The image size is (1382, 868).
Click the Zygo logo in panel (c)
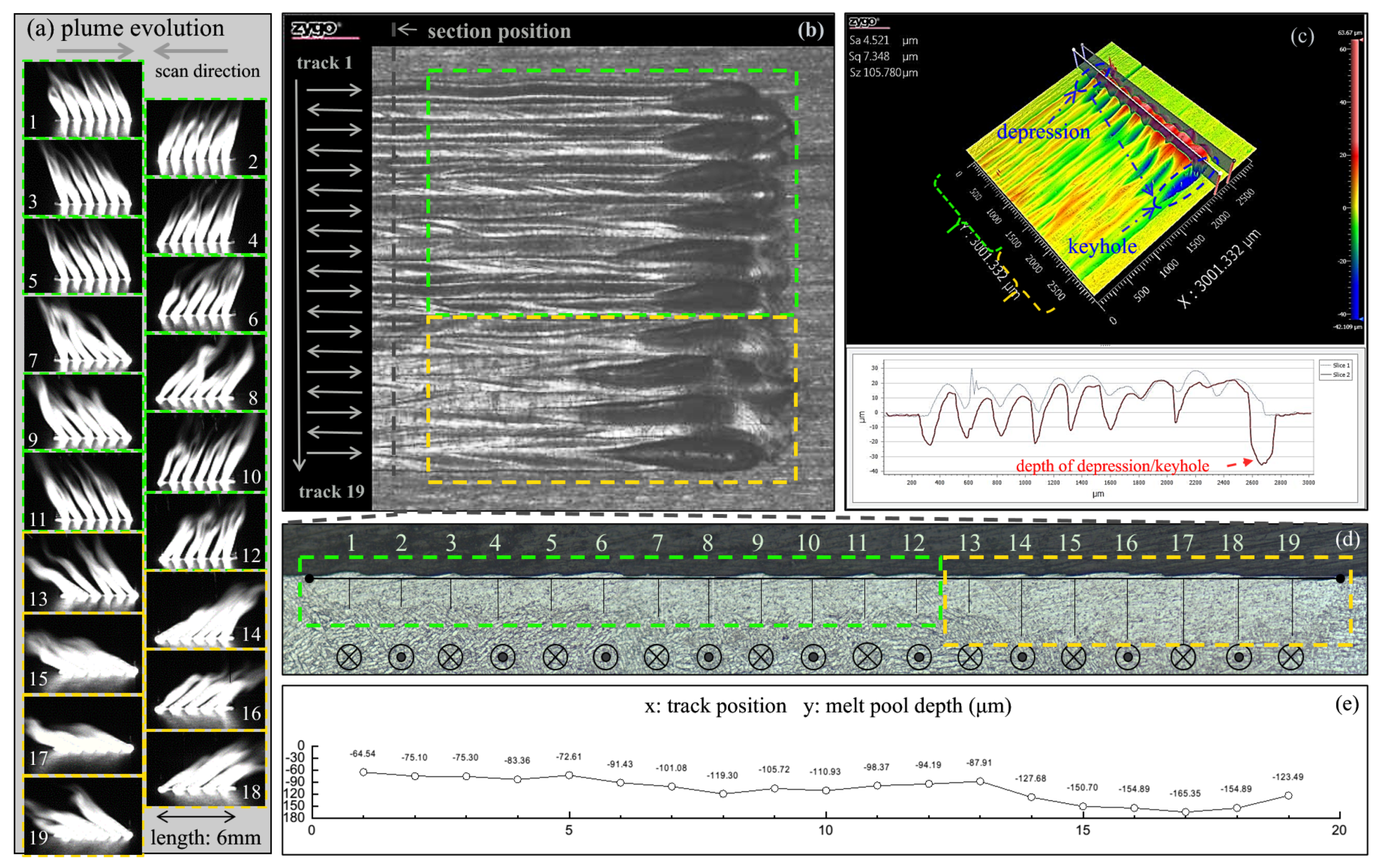(864, 23)
